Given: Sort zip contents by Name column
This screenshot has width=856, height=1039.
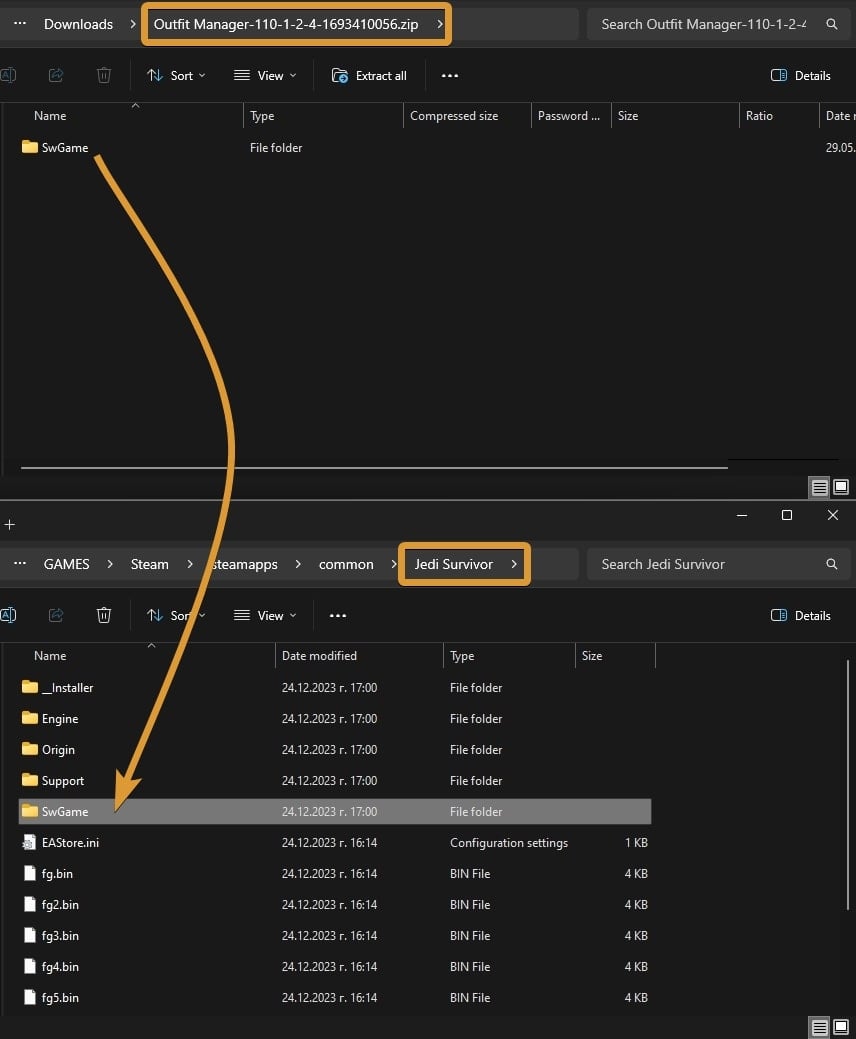Looking at the screenshot, I should [50, 116].
